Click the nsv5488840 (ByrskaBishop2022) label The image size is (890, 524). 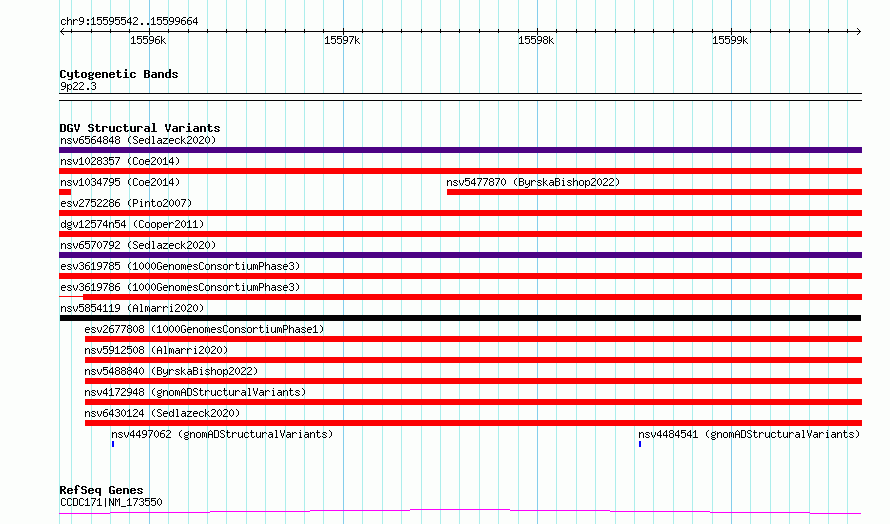(171, 371)
